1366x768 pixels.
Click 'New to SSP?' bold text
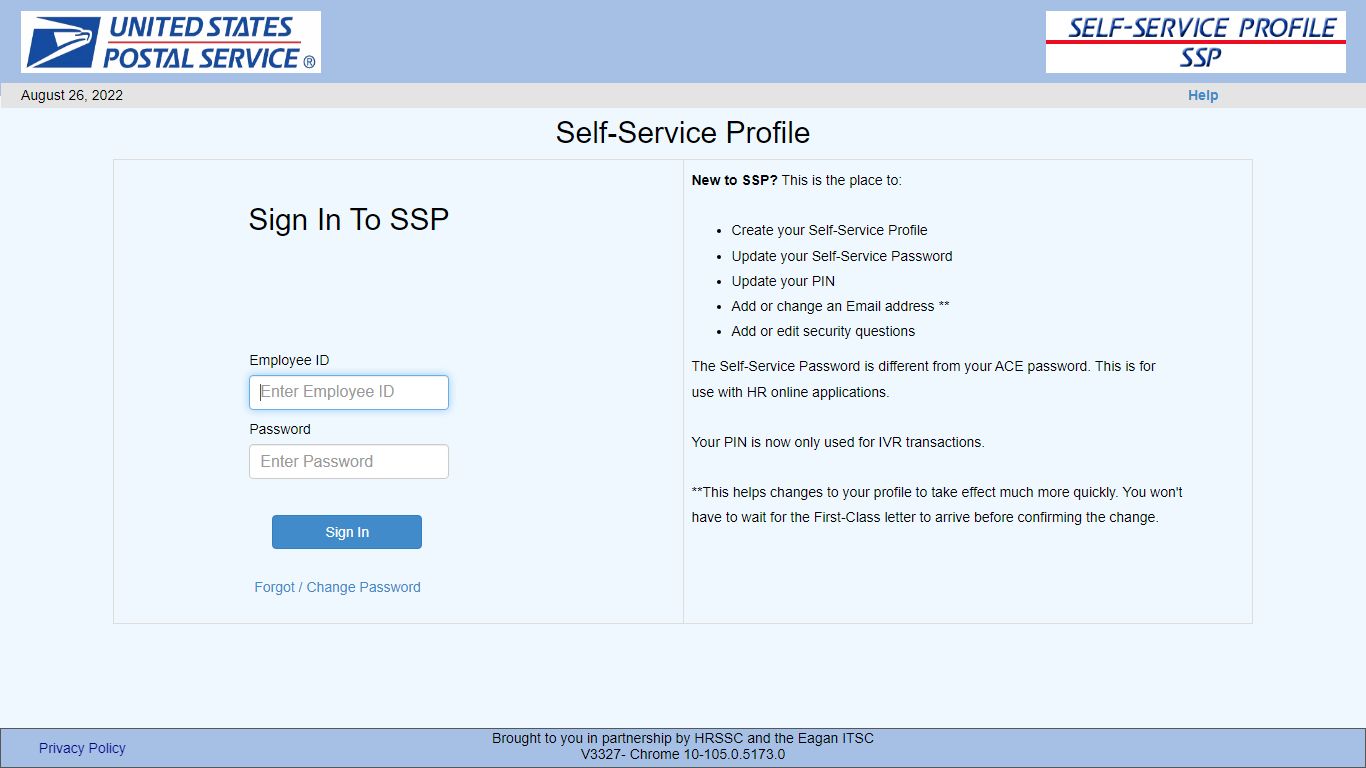(x=735, y=181)
